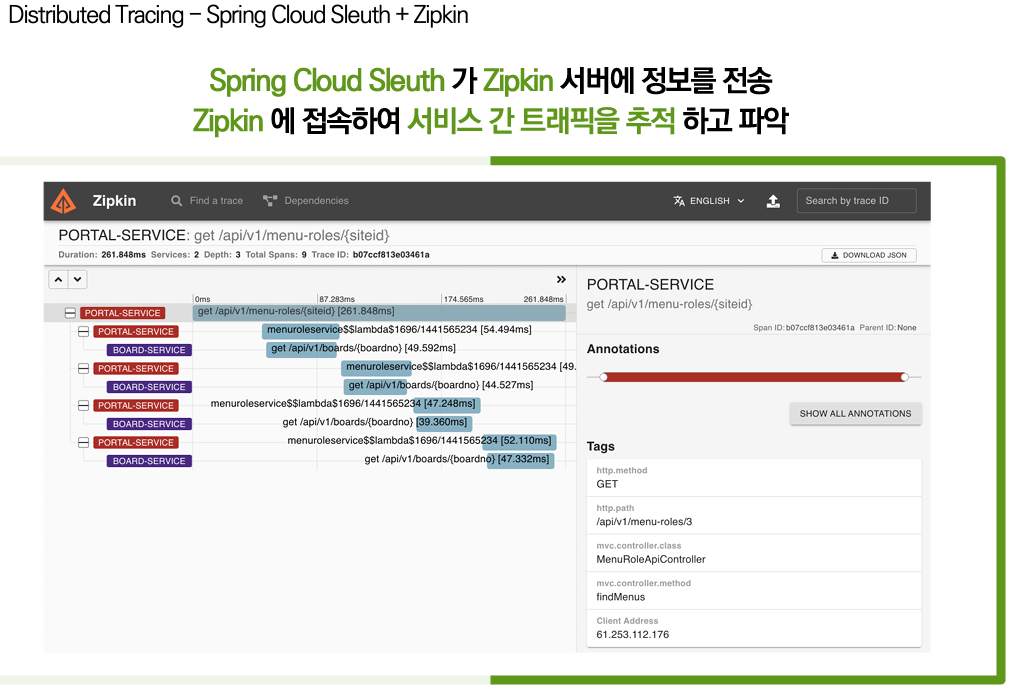Collapse the PORTAL-SERVICE span with 52.110ms
1010x687 pixels.
pyautogui.click(x=83, y=442)
